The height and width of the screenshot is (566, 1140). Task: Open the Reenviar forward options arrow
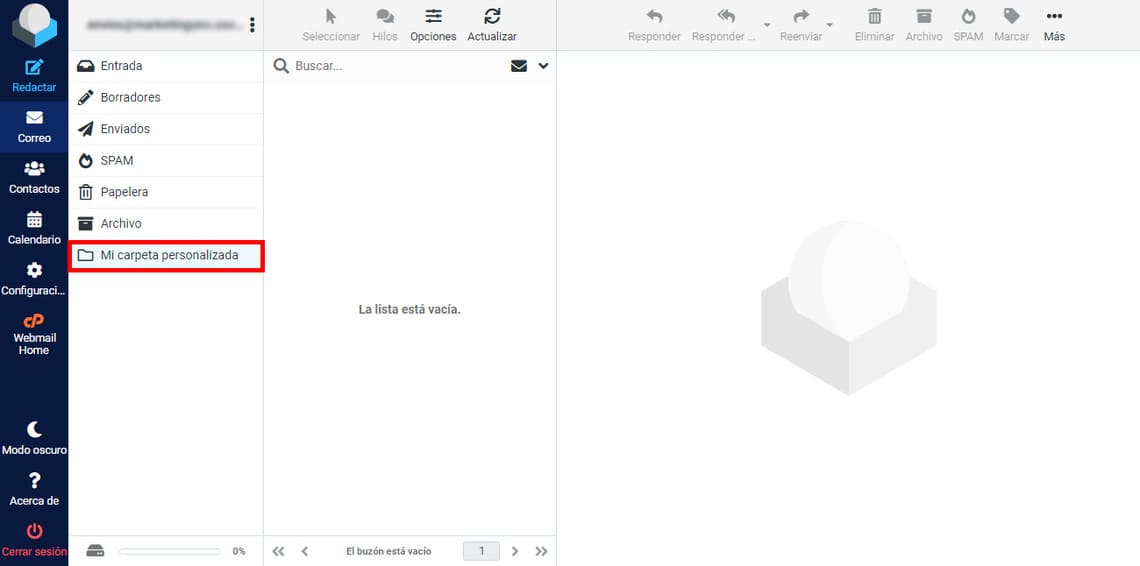[830, 25]
